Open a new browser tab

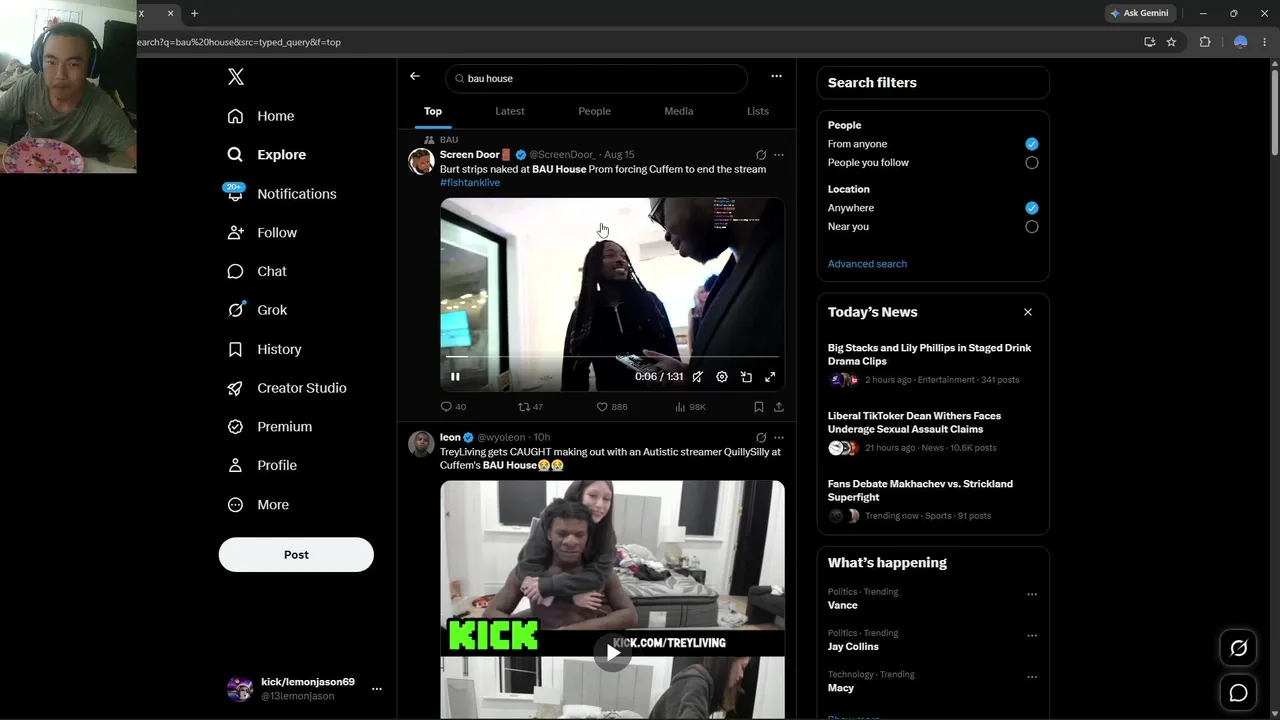pos(194,13)
